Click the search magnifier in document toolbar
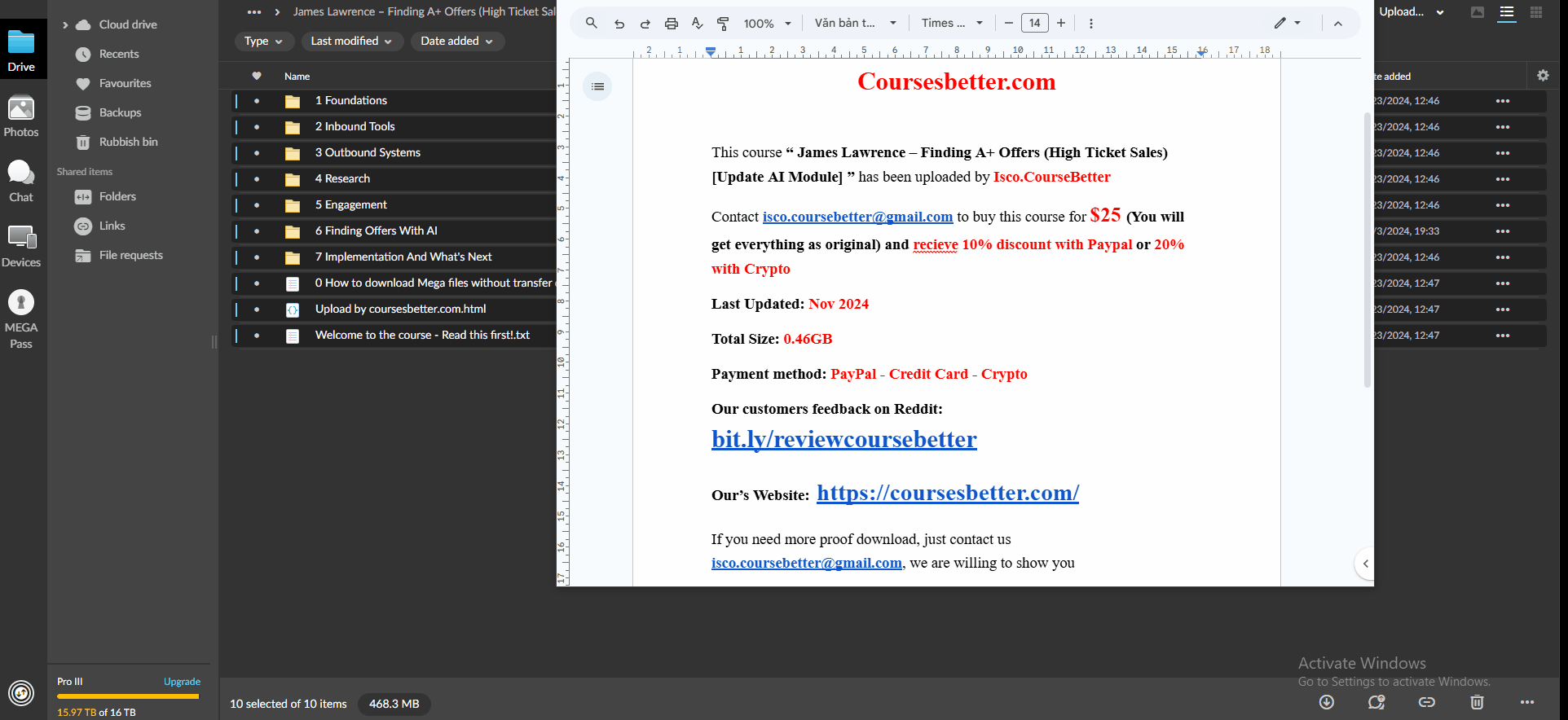1568x720 pixels. (x=592, y=23)
